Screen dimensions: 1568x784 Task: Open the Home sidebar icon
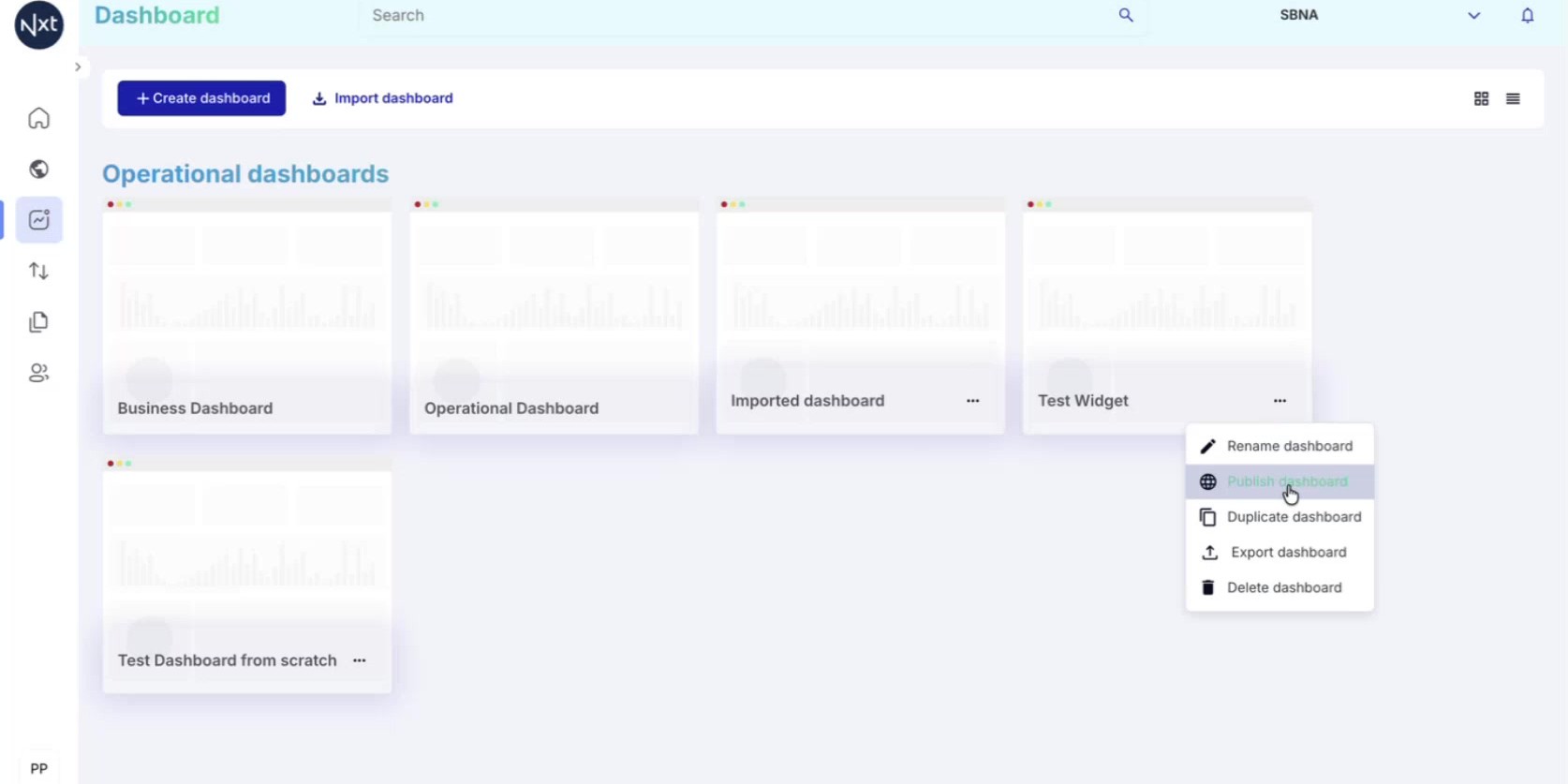pyautogui.click(x=38, y=118)
